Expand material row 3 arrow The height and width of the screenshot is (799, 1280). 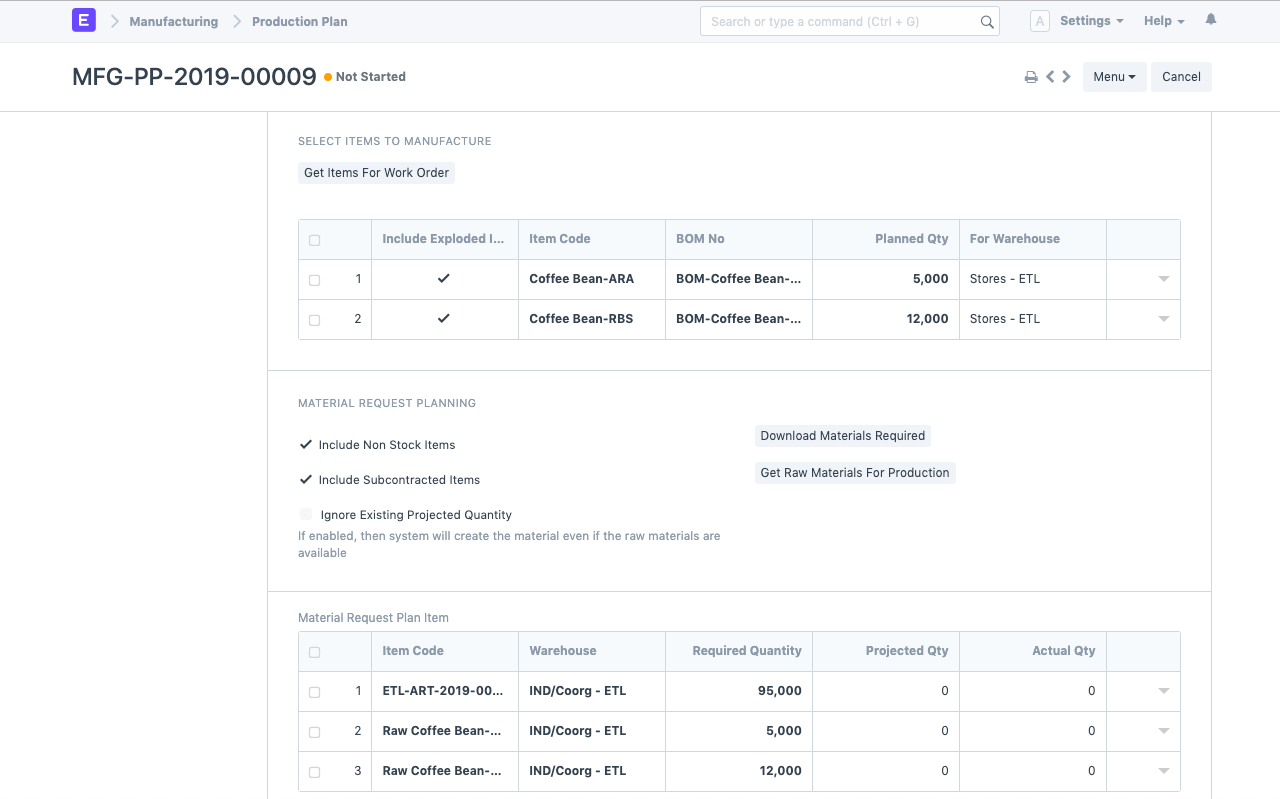click(1163, 771)
